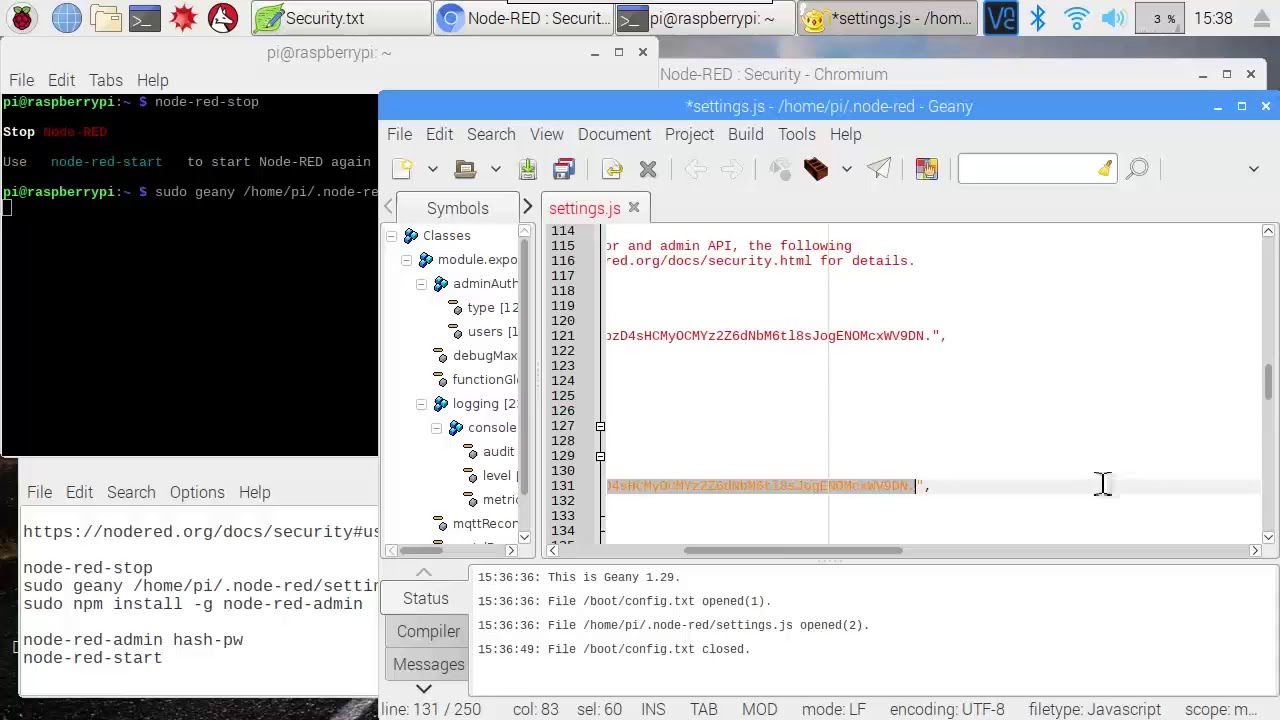
Task: Open the toolbar overflow chevron
Action: 1254,169
